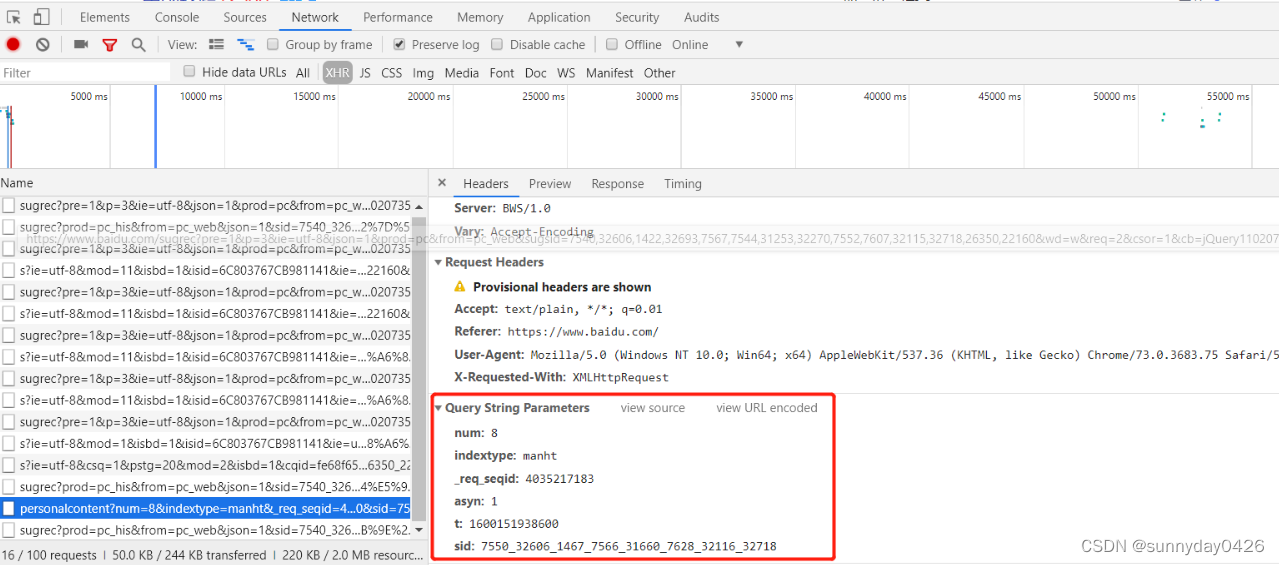Switch to the Preview detail tab
Image resolution: width=1279 pixels, height=565 pixels.
tap(550, 184)
